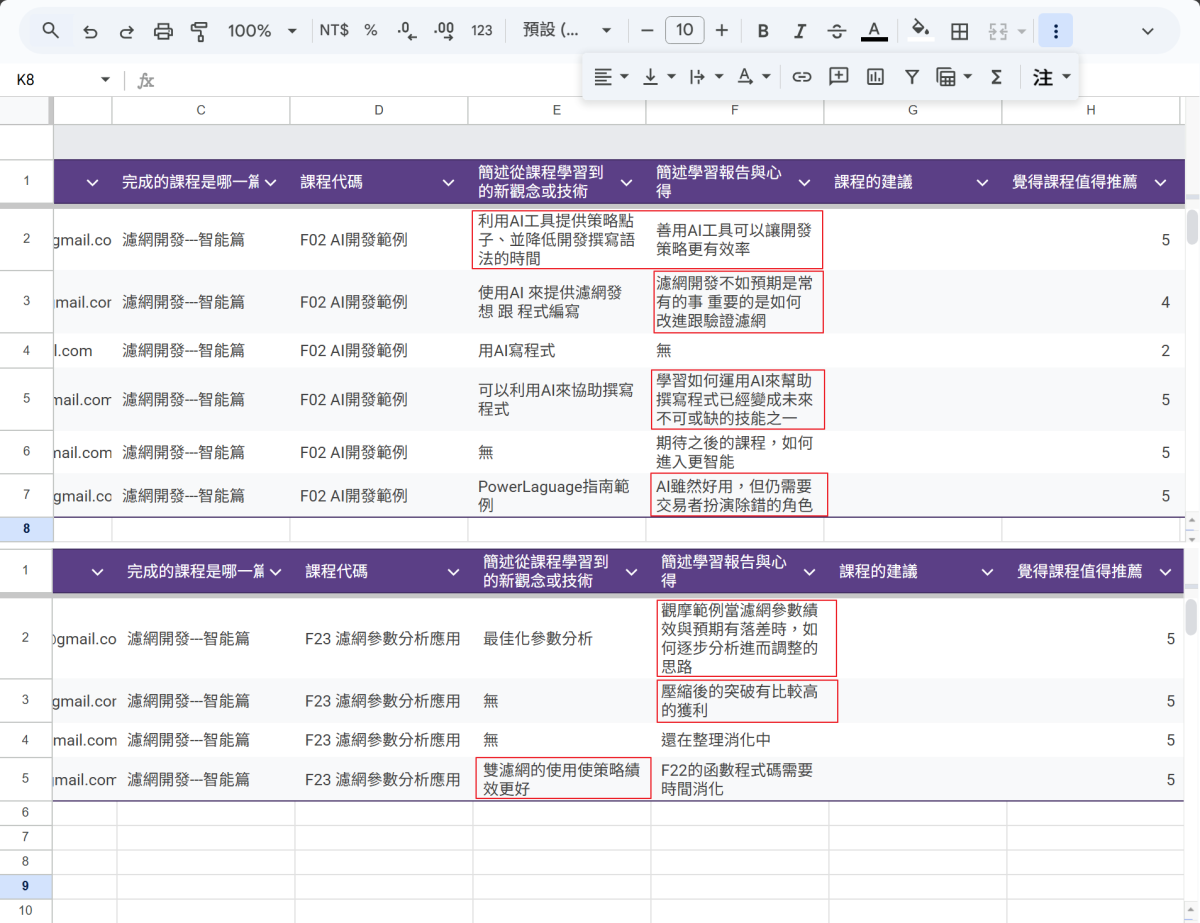Select the cell 期待之後的課程，如何進入更智能

click(x=735, y=452)
